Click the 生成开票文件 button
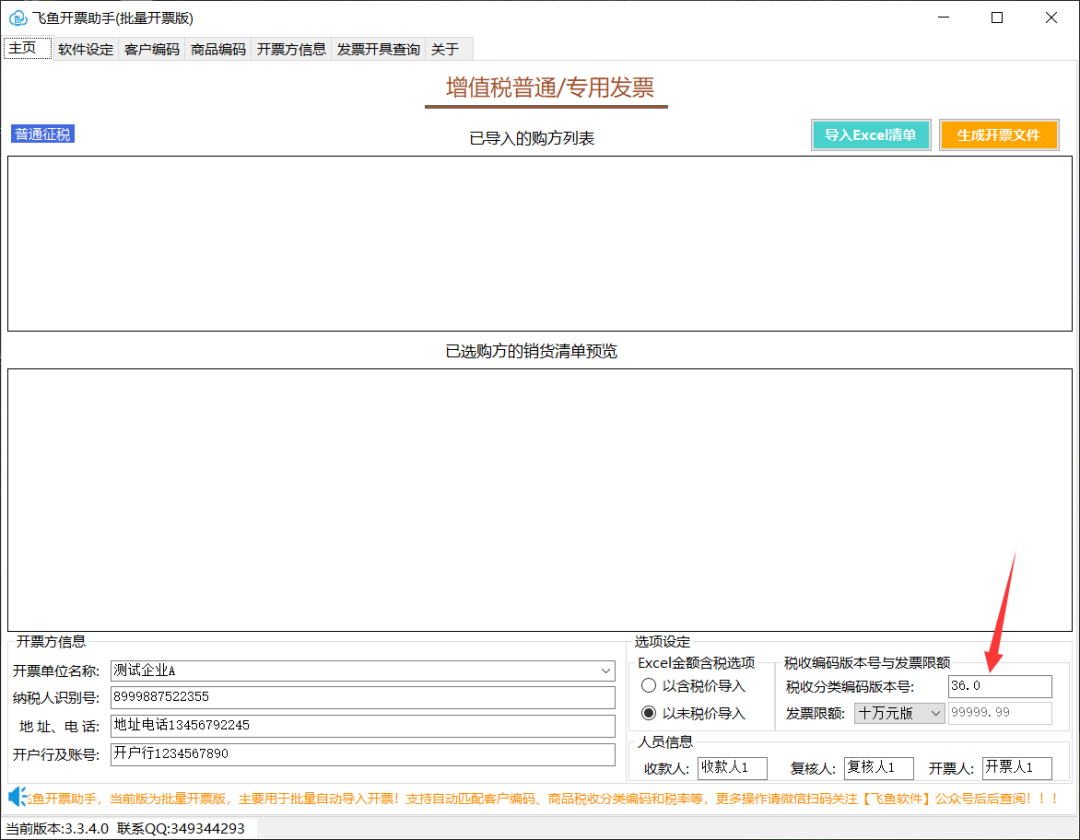The image size is (1080, 840). click(999, 134)
